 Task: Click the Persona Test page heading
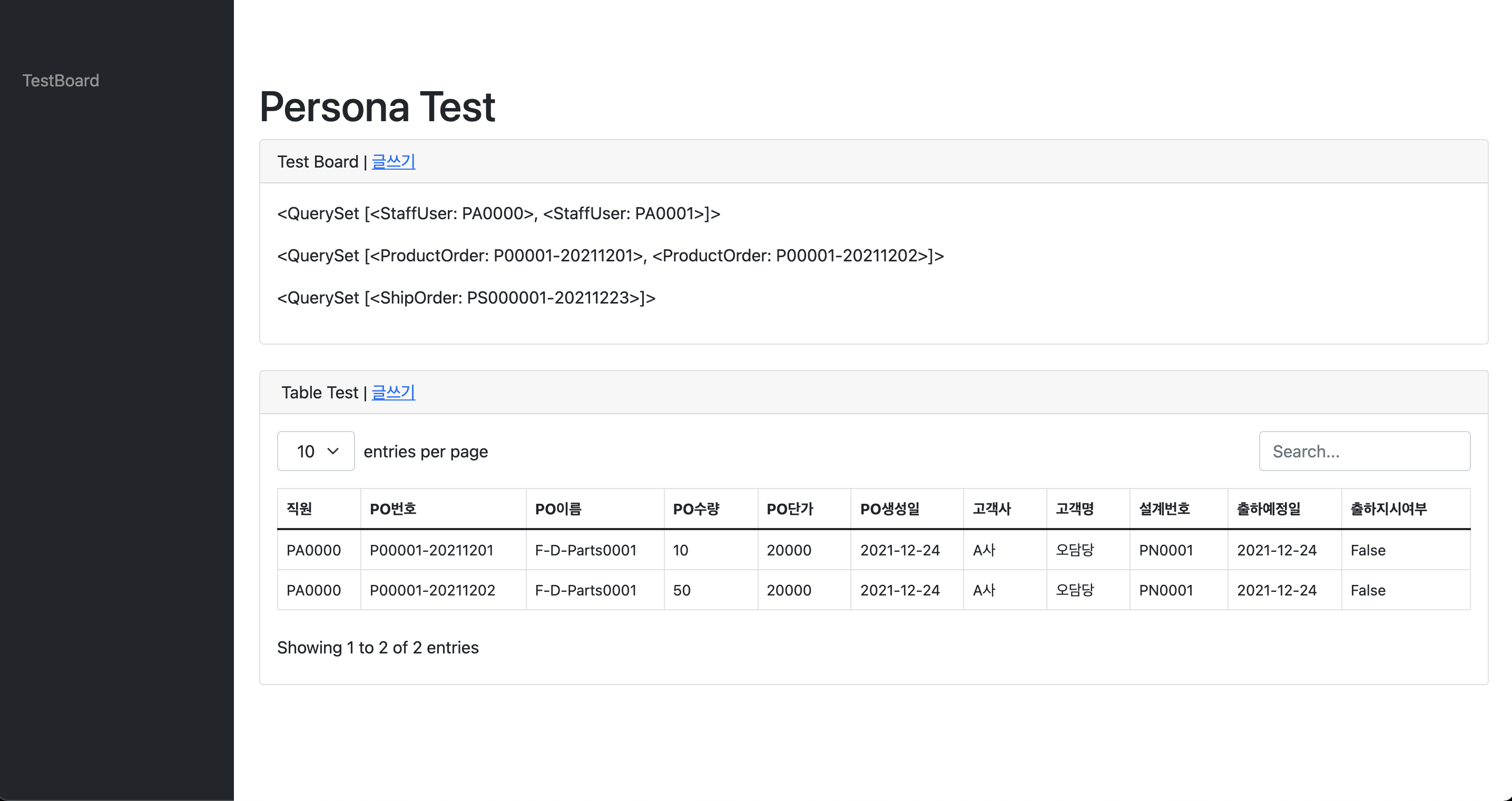(377, 107)
